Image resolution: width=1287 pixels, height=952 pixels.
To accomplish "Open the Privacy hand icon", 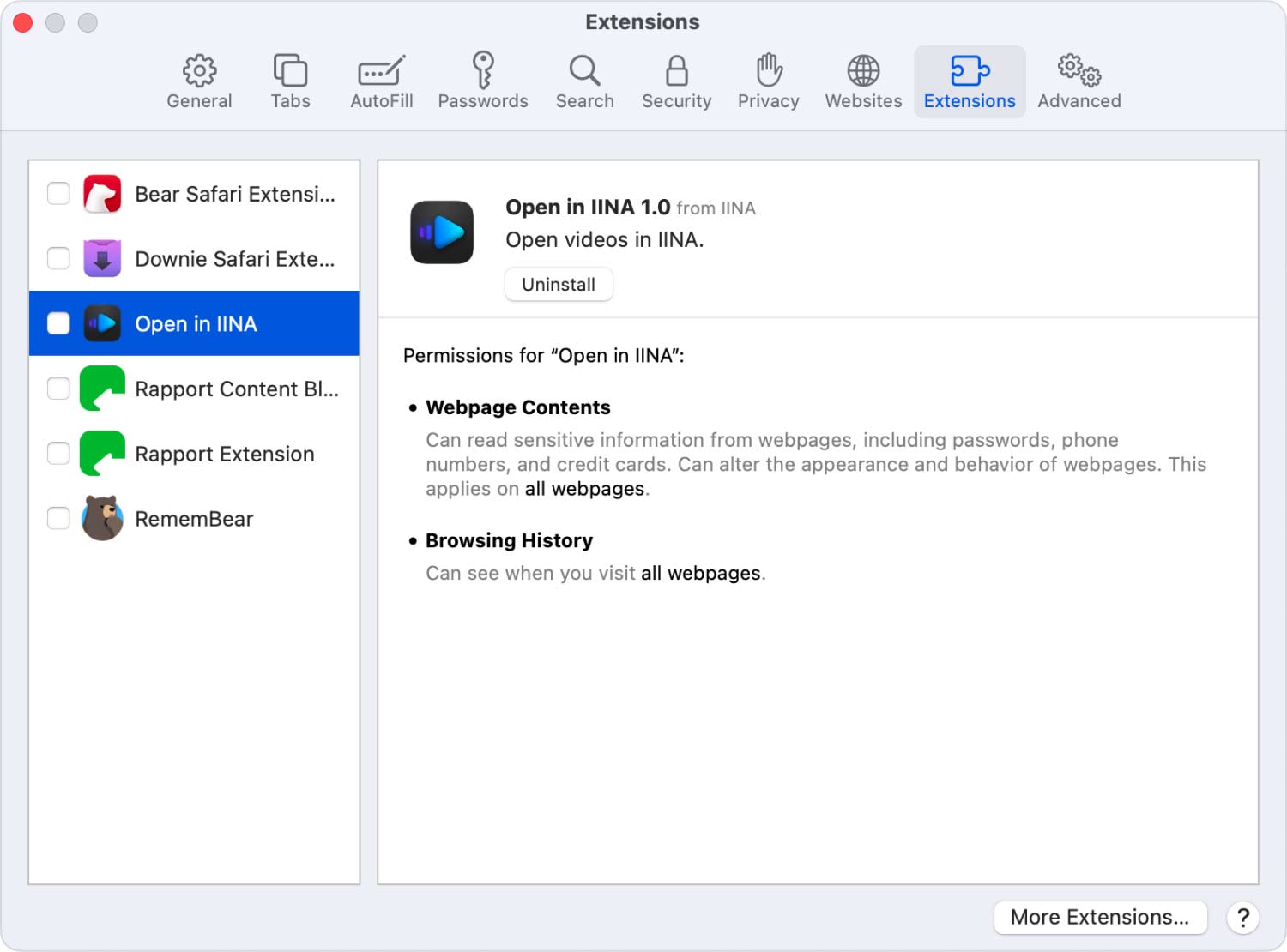I will coord(769,69).
